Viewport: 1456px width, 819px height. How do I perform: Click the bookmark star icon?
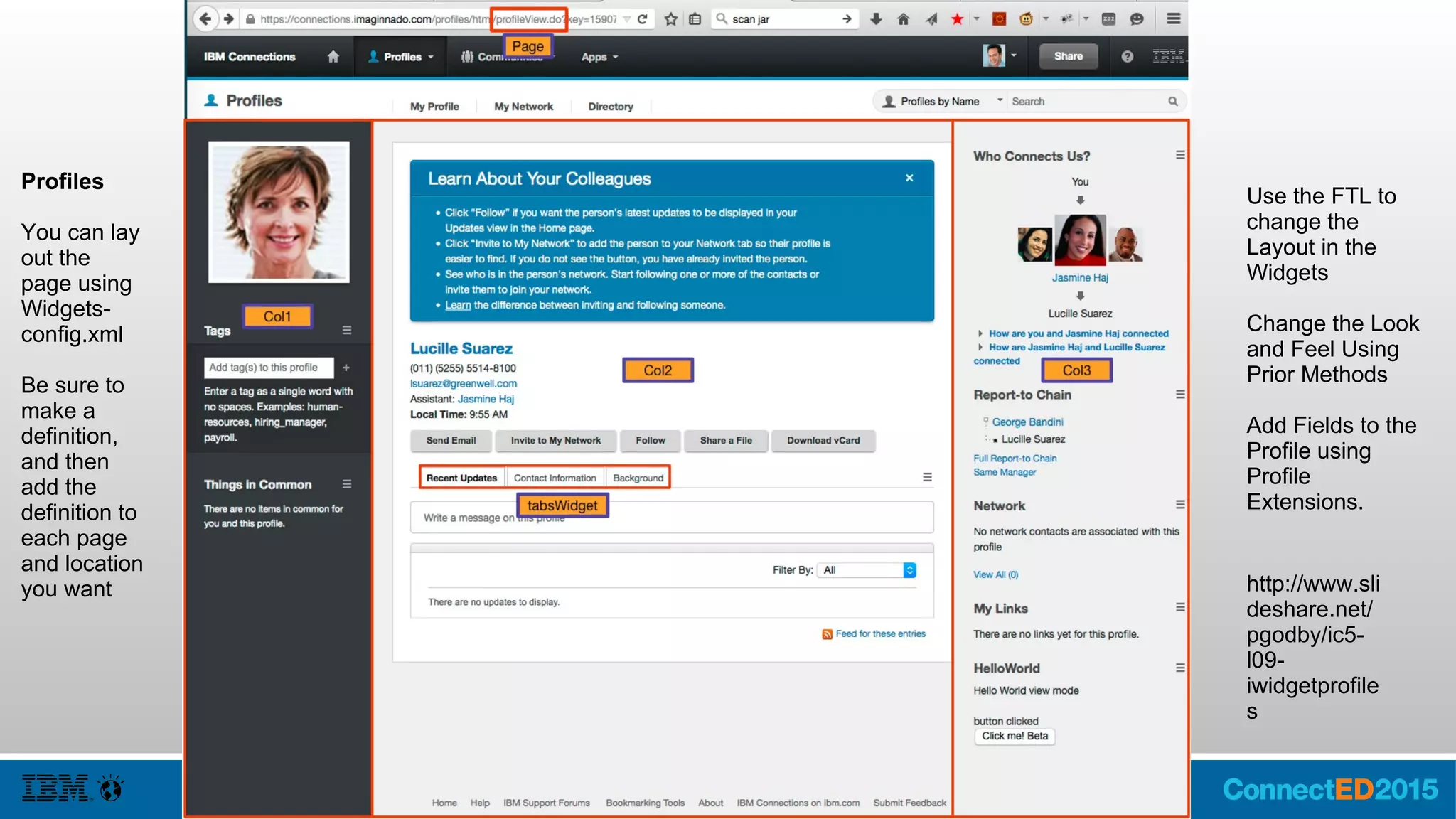pos(670,19)
